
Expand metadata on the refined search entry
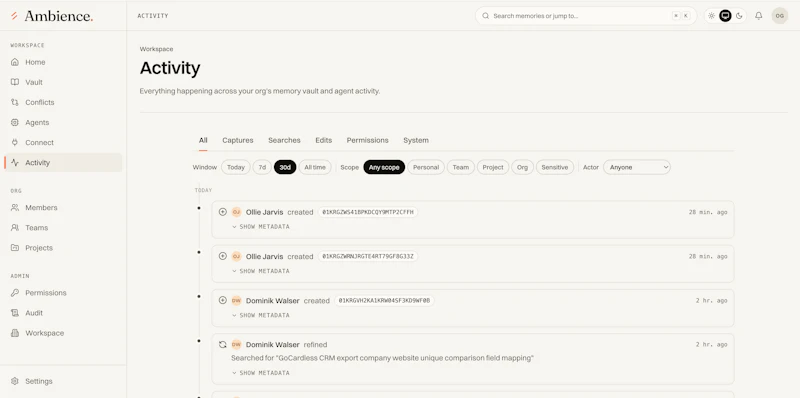click(261, 373)
